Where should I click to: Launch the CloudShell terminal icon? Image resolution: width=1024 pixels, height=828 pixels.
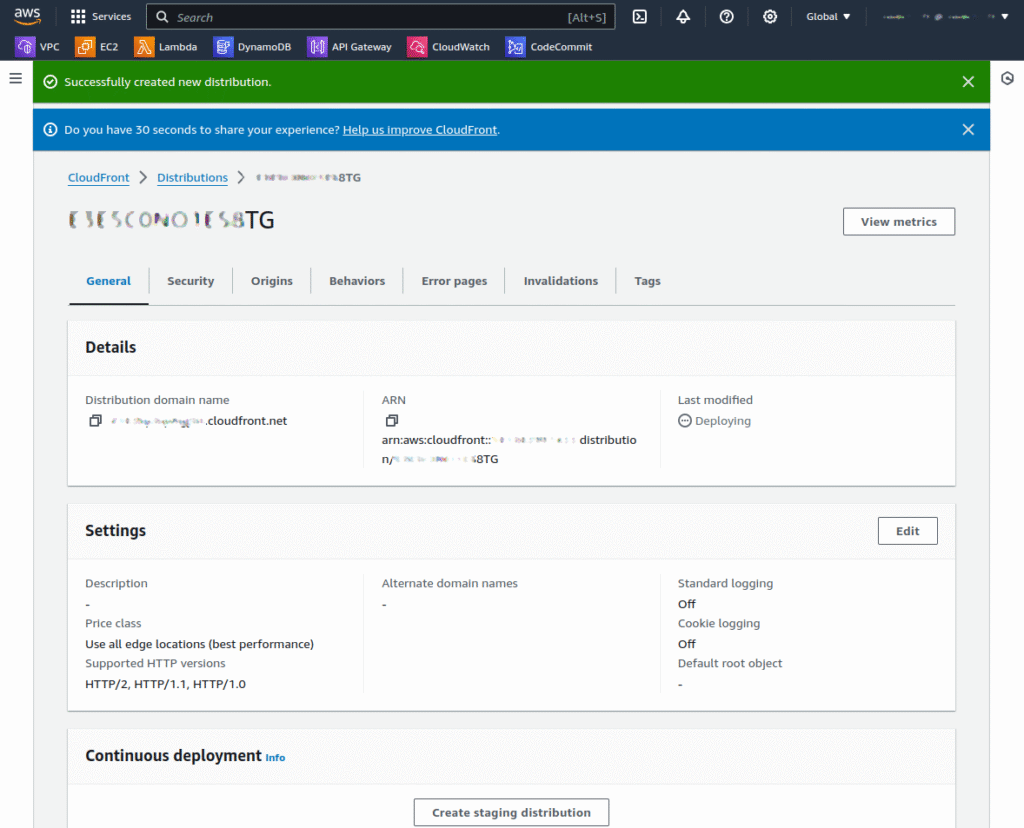coord(640,17)
